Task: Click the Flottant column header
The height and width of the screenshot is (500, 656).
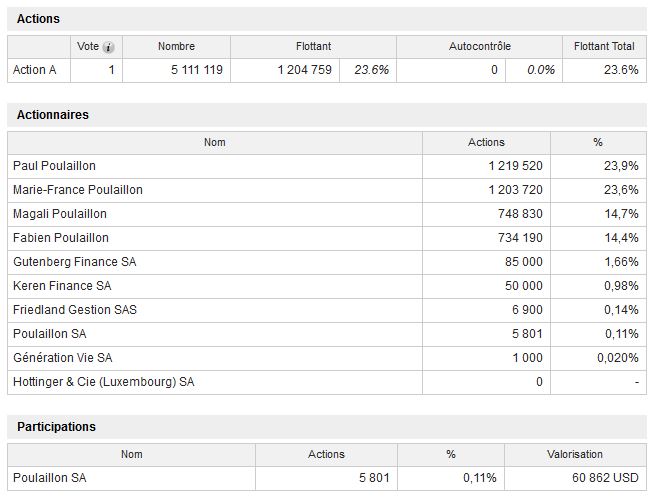Action: click(x=313, y=46)
